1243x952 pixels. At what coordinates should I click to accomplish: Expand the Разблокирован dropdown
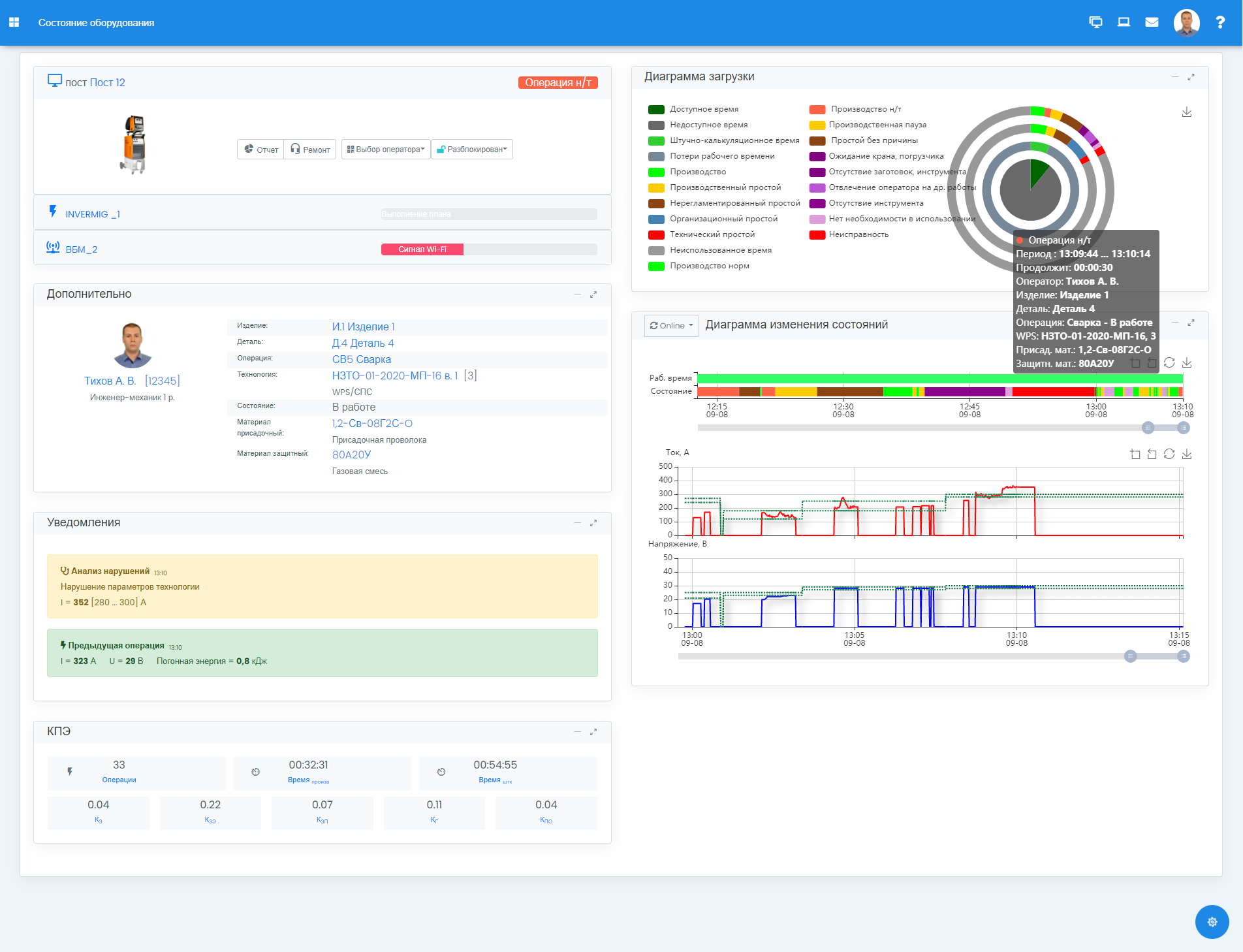pyautogui.click(x=471, y=150)
